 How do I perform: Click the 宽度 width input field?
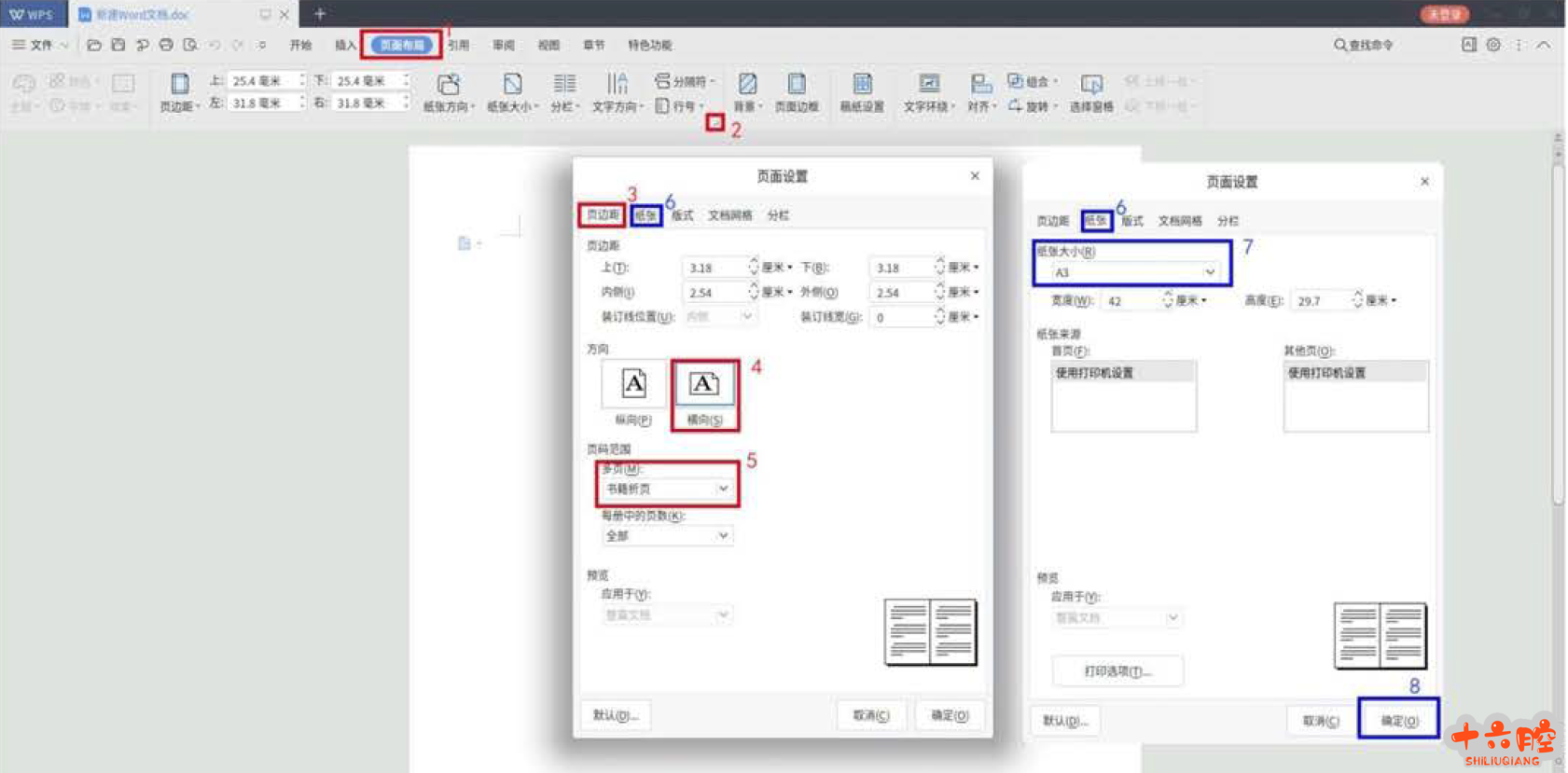(1131, 301)
